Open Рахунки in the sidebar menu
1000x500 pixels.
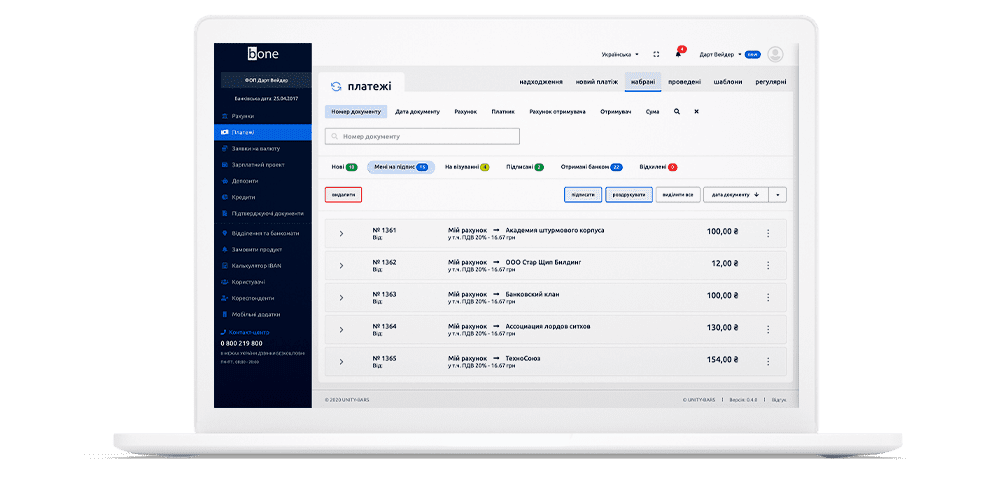243,116
